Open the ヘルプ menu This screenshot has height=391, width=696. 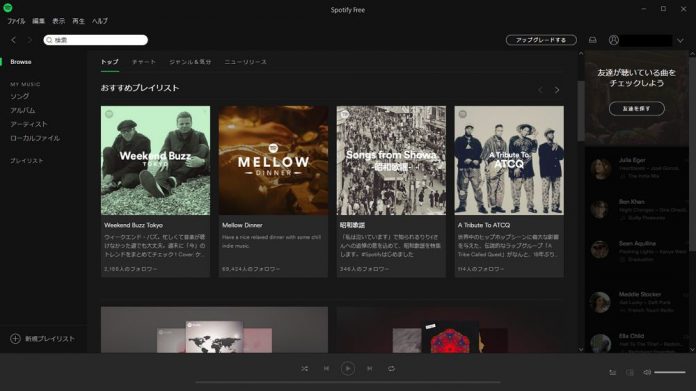(x=100, y=21)
